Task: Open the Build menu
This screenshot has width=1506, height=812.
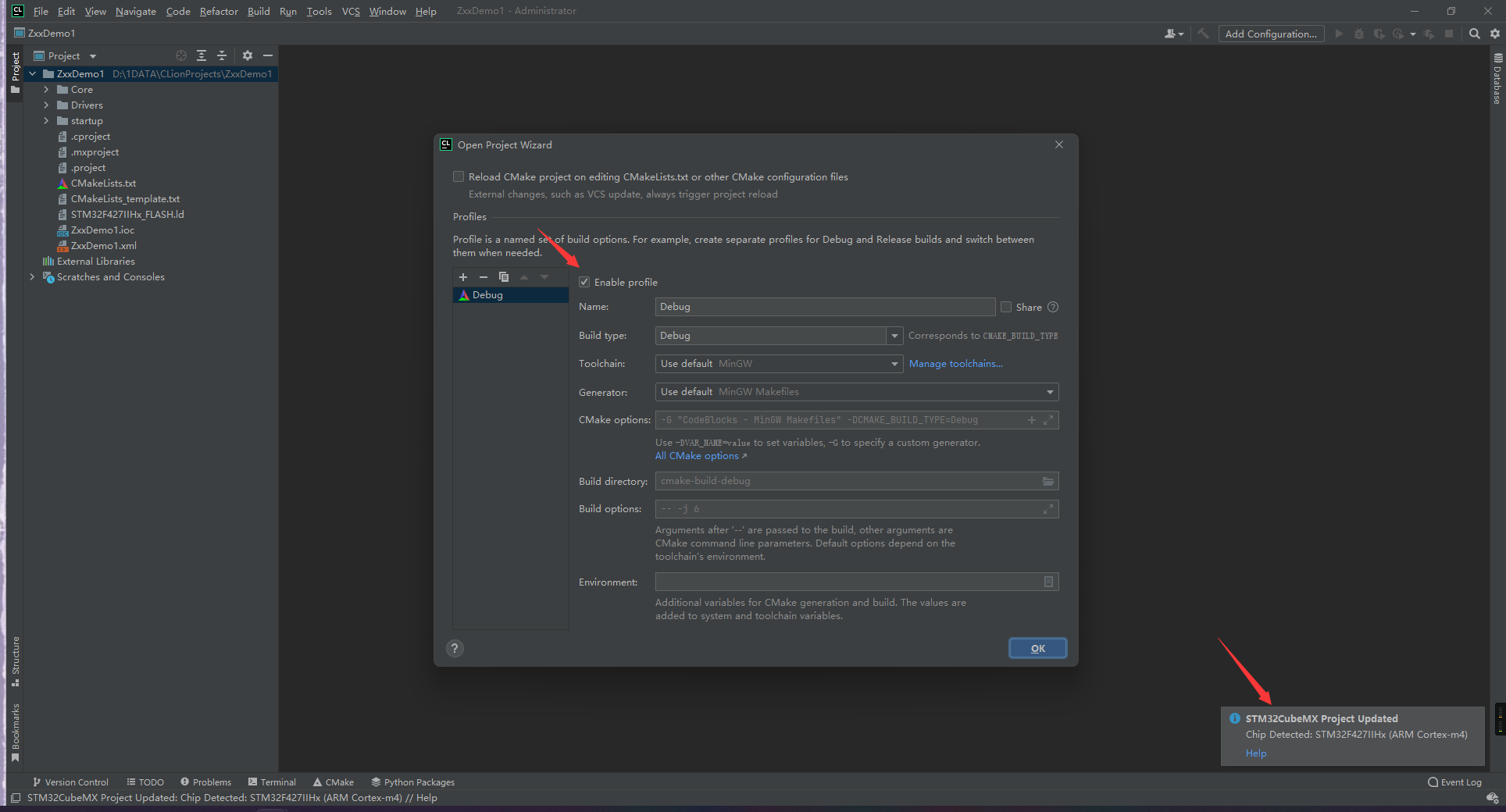Action: [x=259, y=11]
